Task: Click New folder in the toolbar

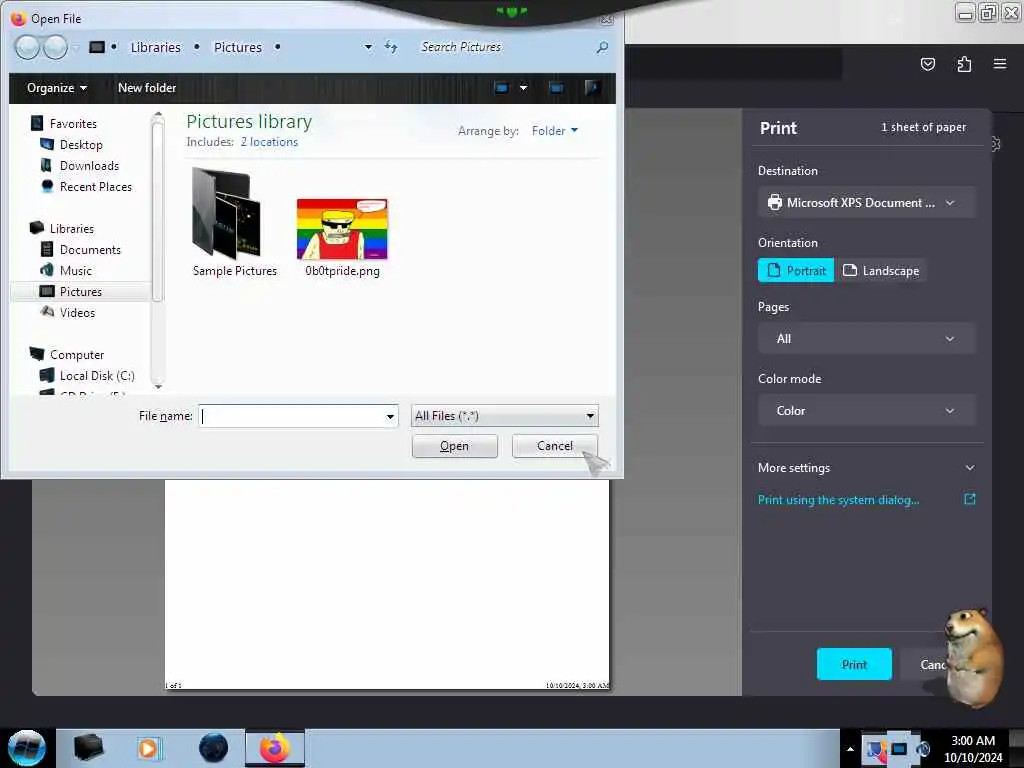Action: tap(147, 88)
